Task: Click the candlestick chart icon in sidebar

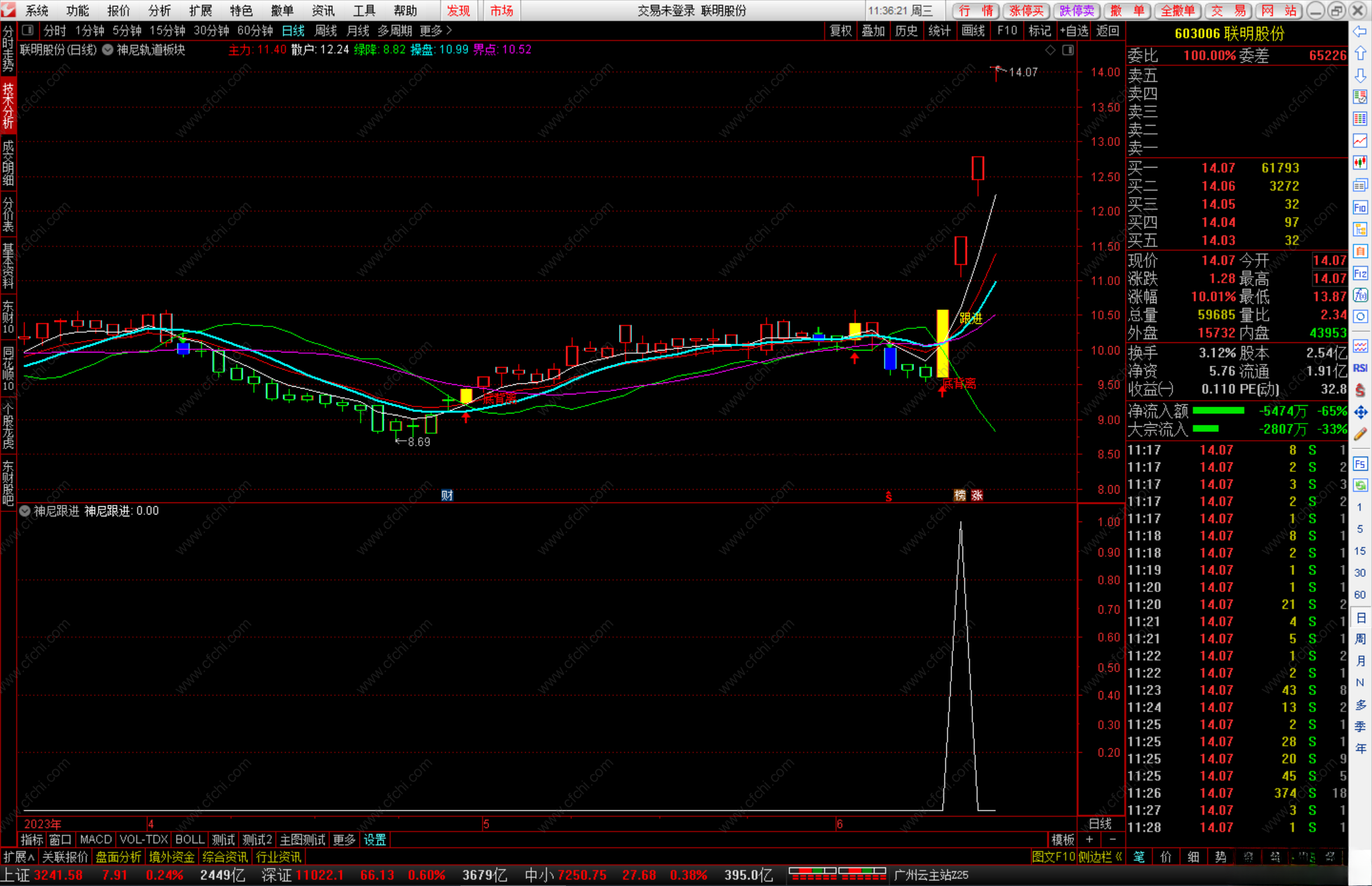Action: coord(1360,163)
